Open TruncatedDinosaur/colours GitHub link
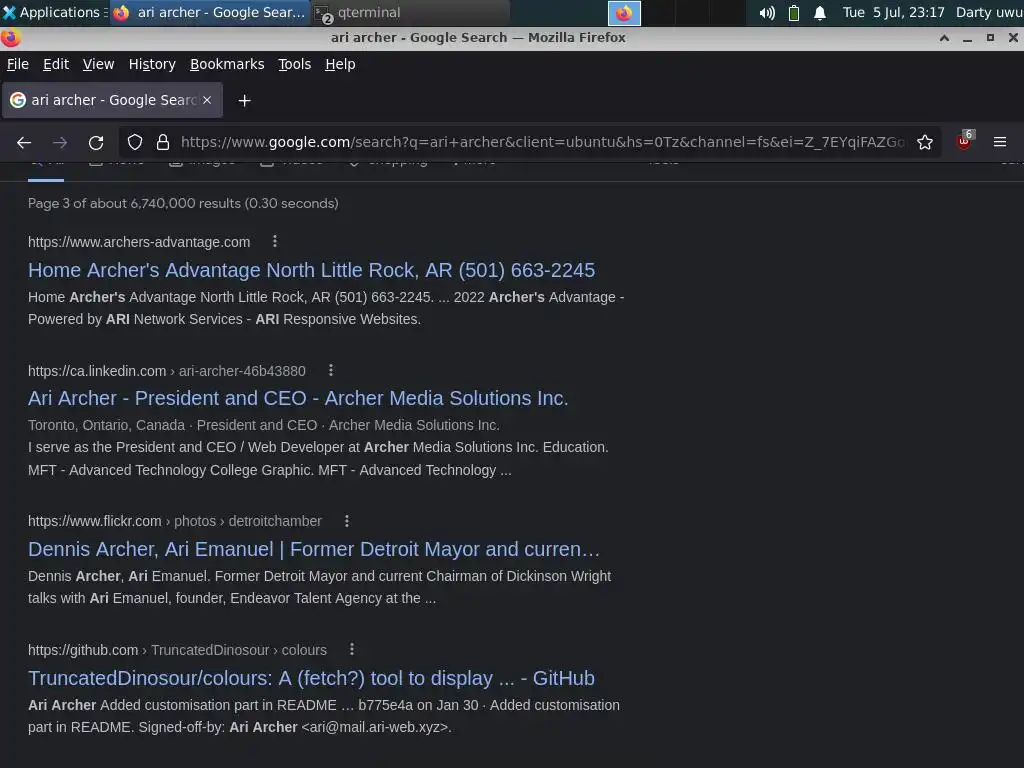1024x768 pixels. tap(311, 678)
